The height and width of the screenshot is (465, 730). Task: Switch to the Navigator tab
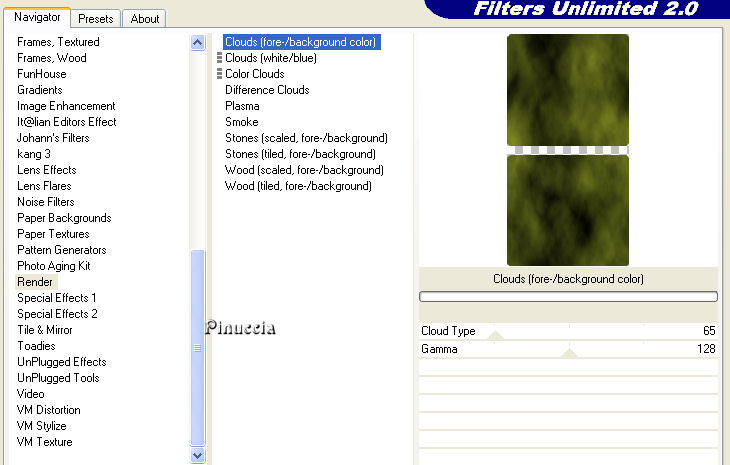click(37, 18)
